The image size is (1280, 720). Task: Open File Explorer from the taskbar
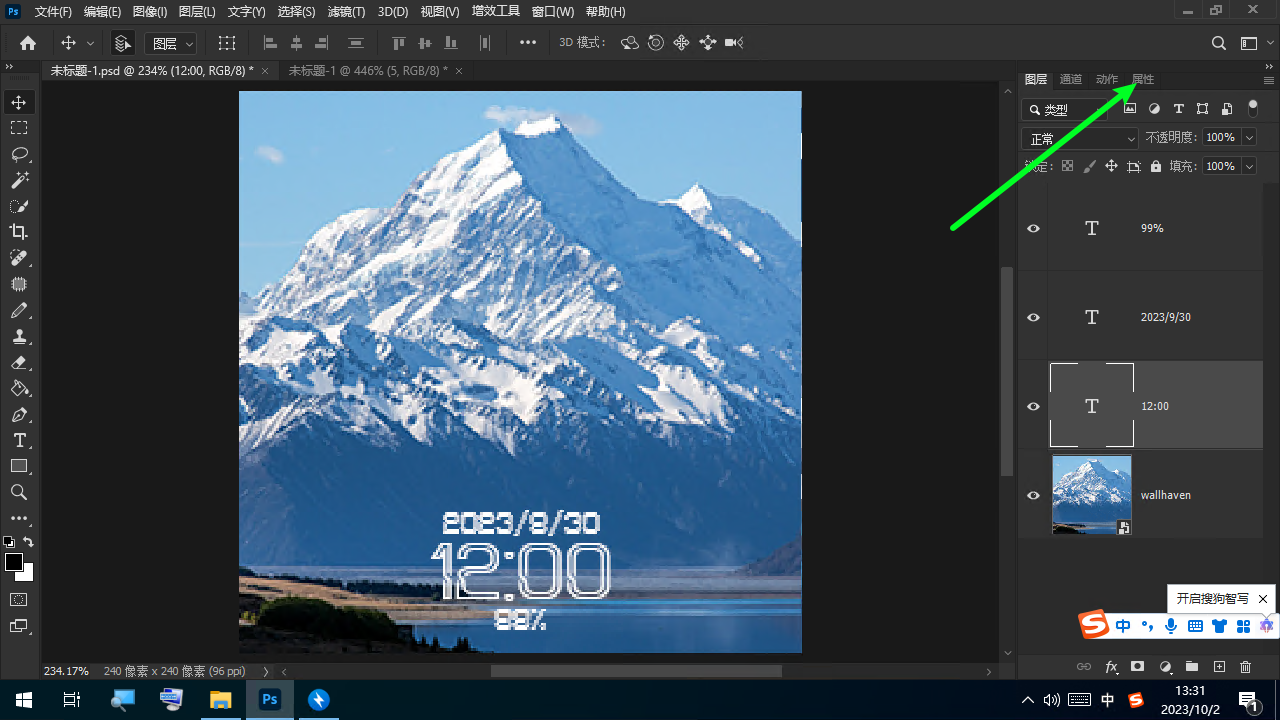click(x=220, y=700)
